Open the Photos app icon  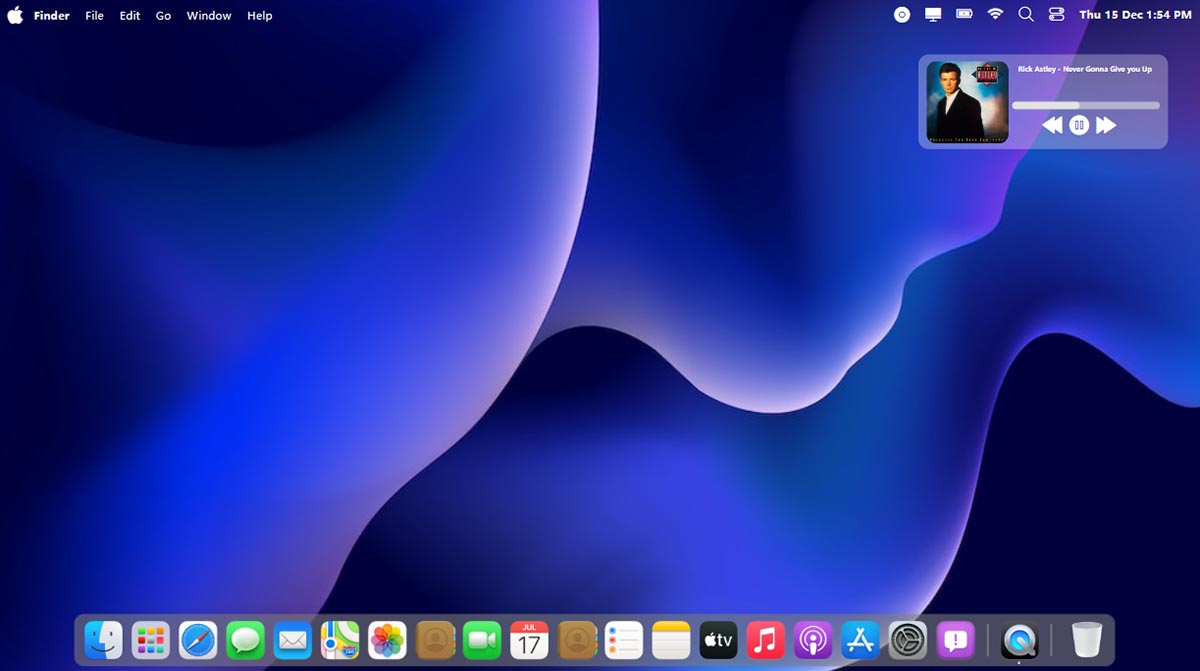[387, 640]
